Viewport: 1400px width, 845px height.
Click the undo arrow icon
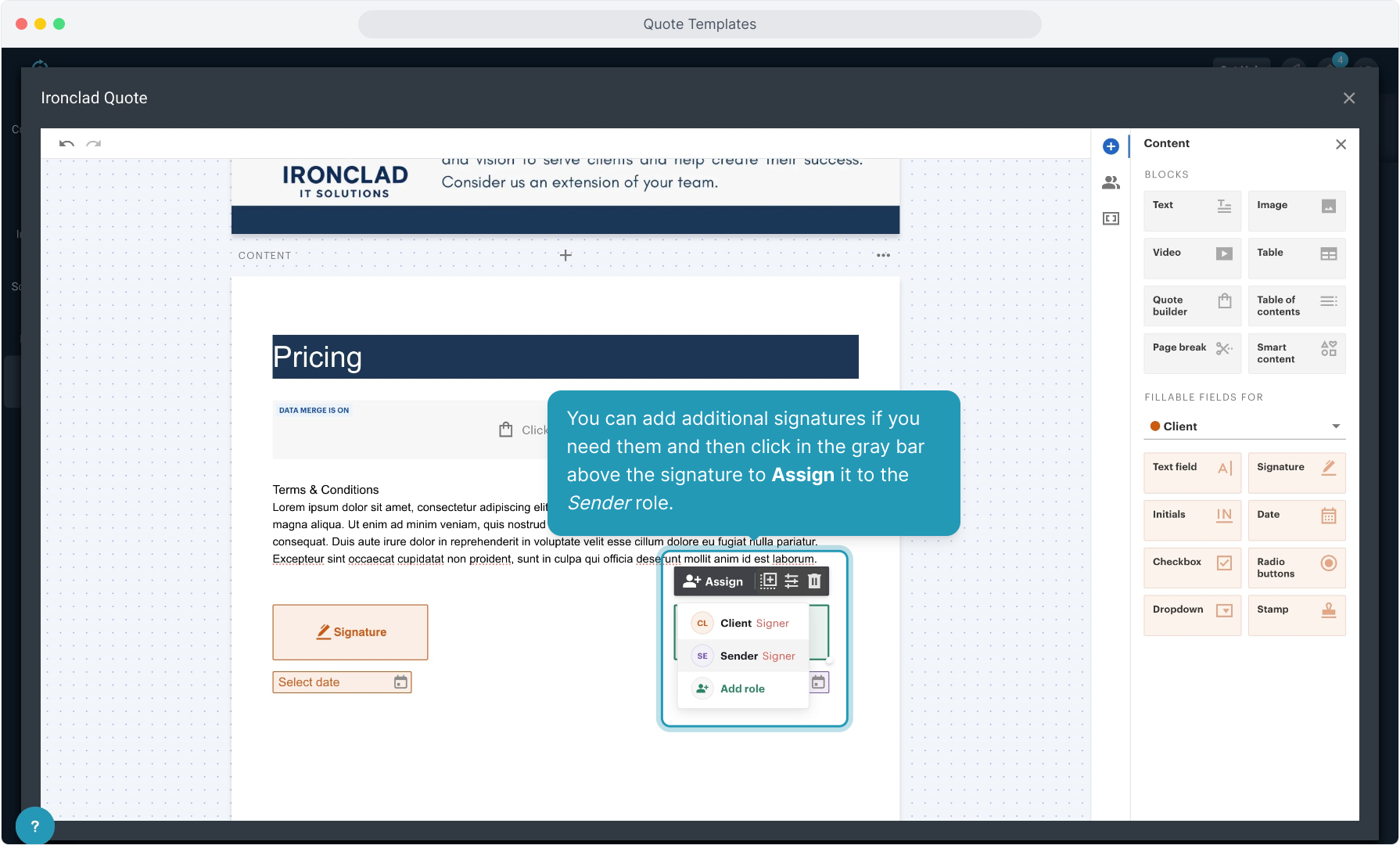click(66, 144)
